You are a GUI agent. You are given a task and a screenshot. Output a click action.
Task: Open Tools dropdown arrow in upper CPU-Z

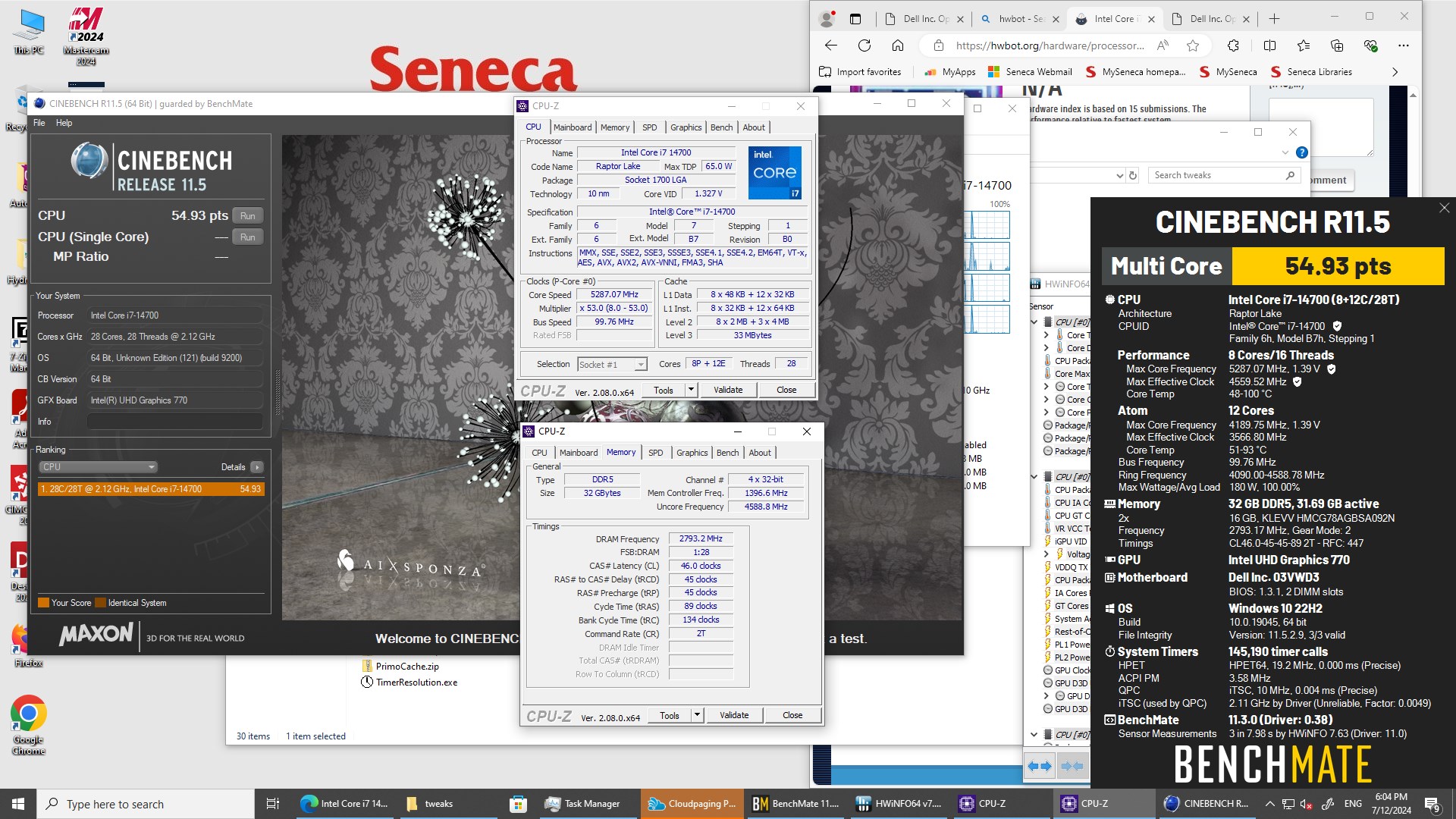pos(691,390)
